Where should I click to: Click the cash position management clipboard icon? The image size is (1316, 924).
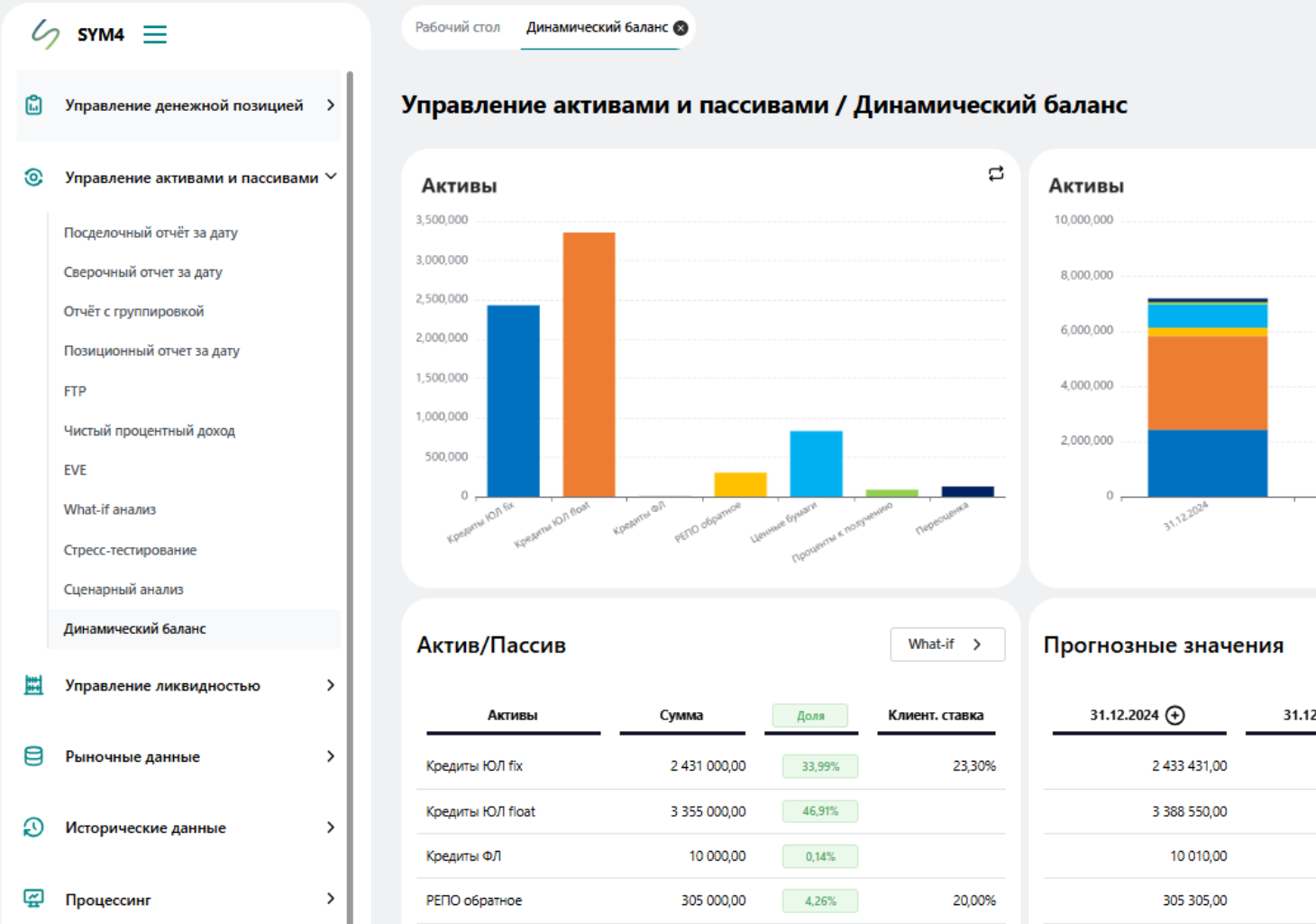33,105
